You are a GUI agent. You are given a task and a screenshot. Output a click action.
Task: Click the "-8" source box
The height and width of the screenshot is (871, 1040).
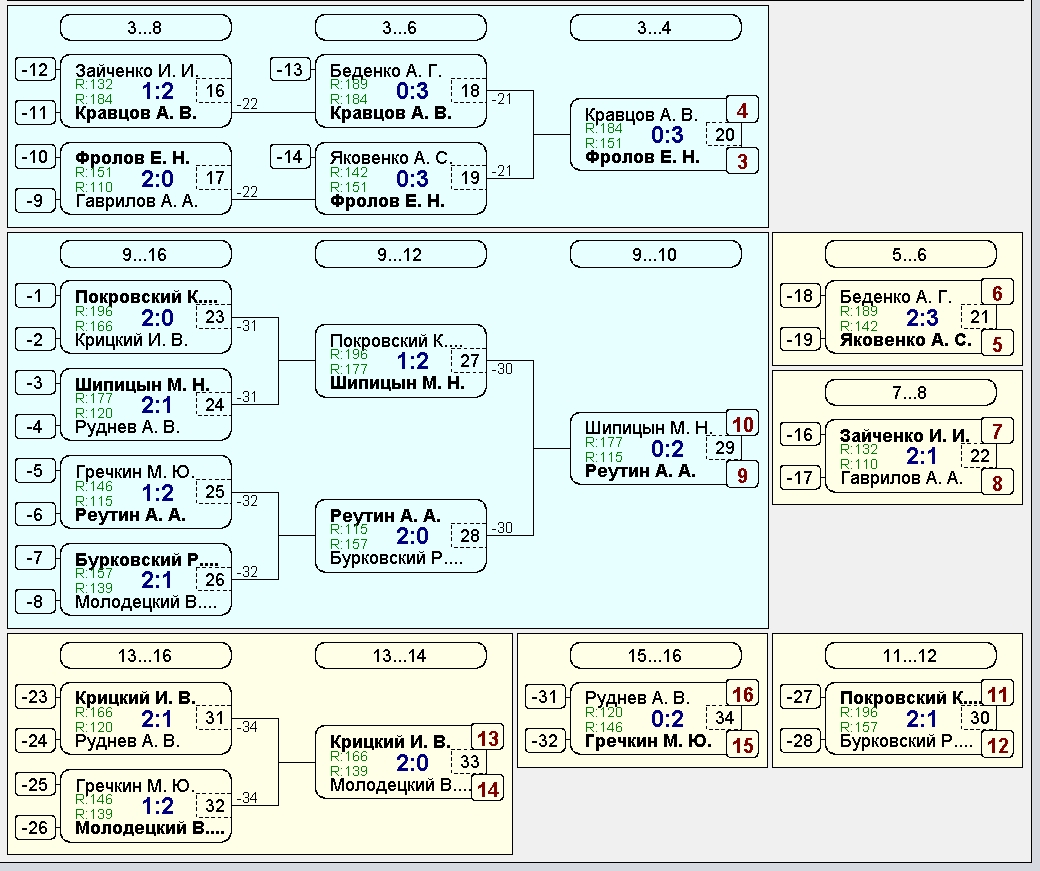pos(34,601)
